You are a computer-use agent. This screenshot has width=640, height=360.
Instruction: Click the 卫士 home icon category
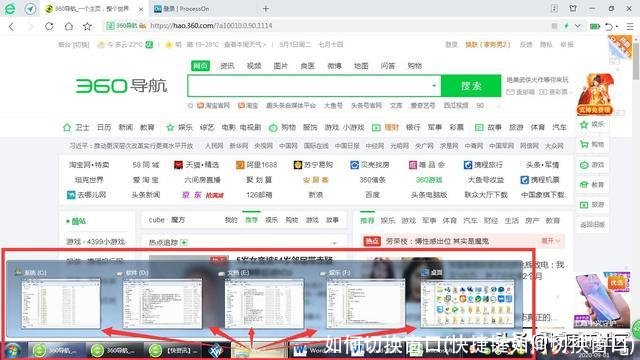click(67, 127)
